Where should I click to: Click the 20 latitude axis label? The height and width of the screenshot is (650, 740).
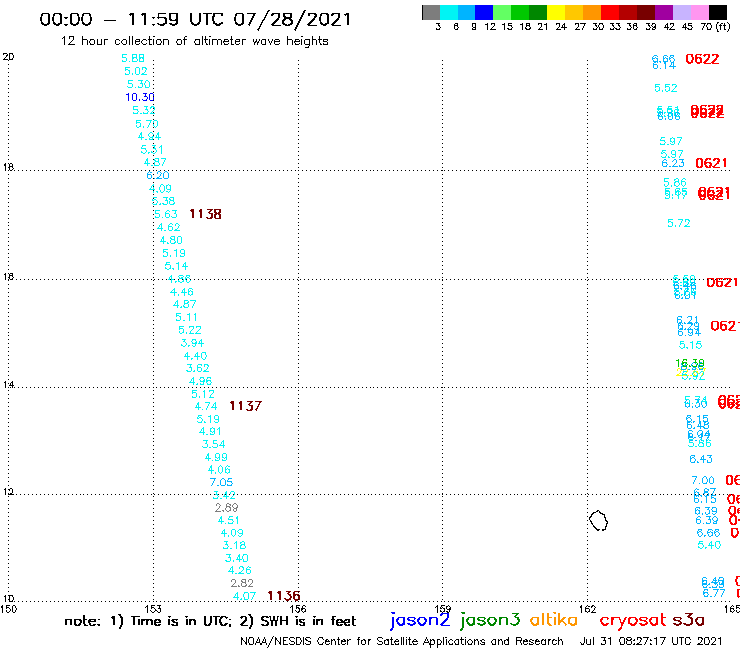click(8, 57)
